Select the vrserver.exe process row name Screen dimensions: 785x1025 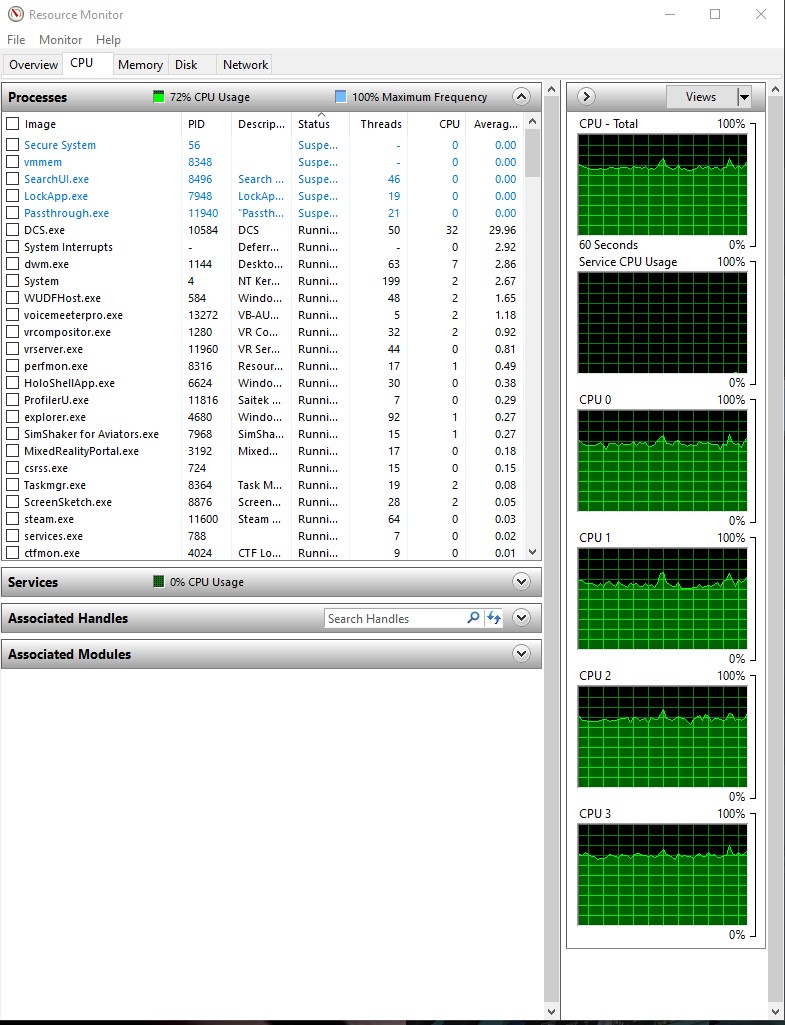(x=54, y=349)
